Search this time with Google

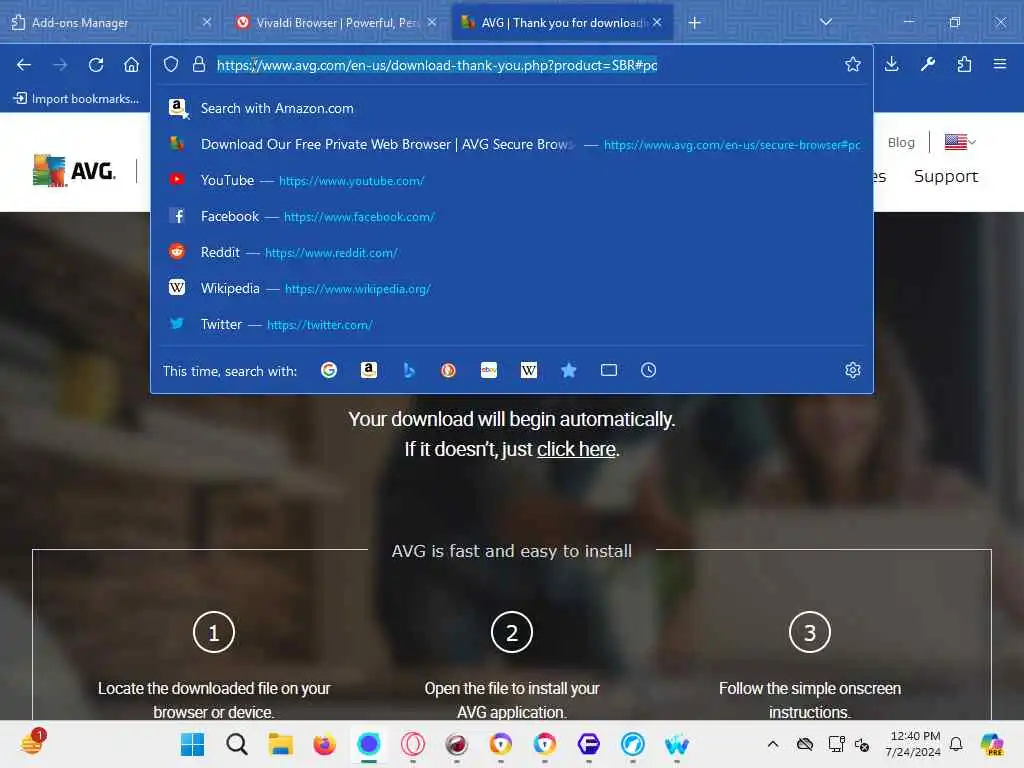[x=328, y=370]
